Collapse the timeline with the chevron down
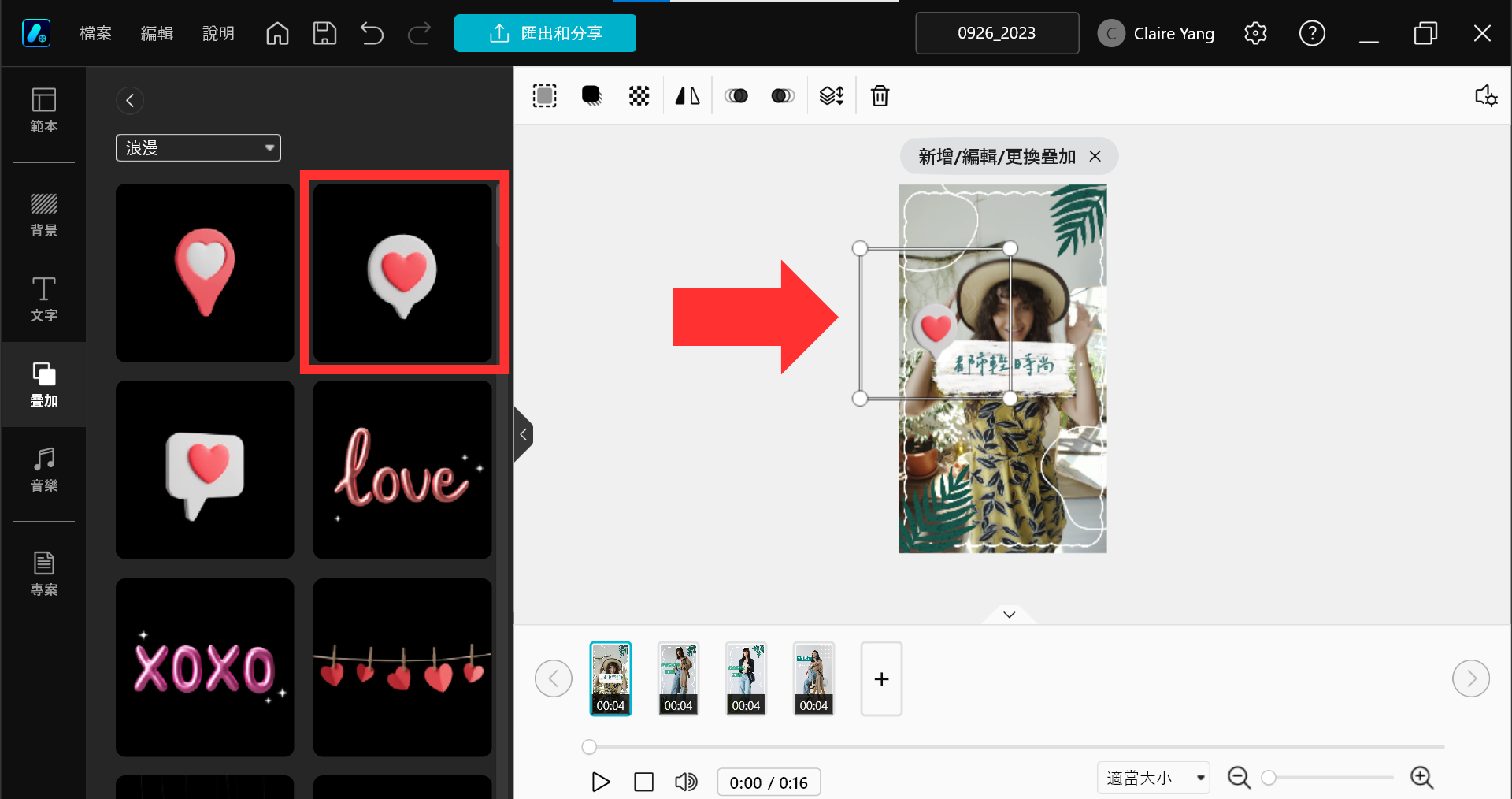 (x=1010, y=615)
